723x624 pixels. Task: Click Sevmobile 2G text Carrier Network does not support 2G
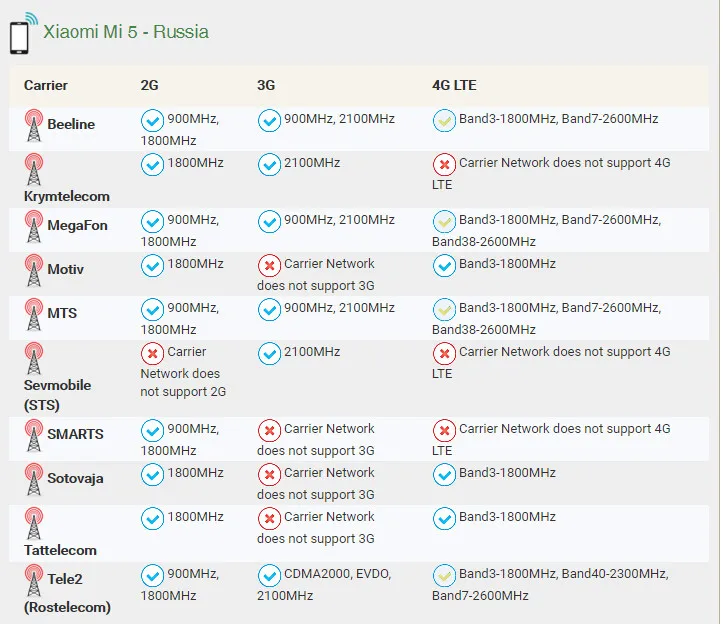click(183, 372)
